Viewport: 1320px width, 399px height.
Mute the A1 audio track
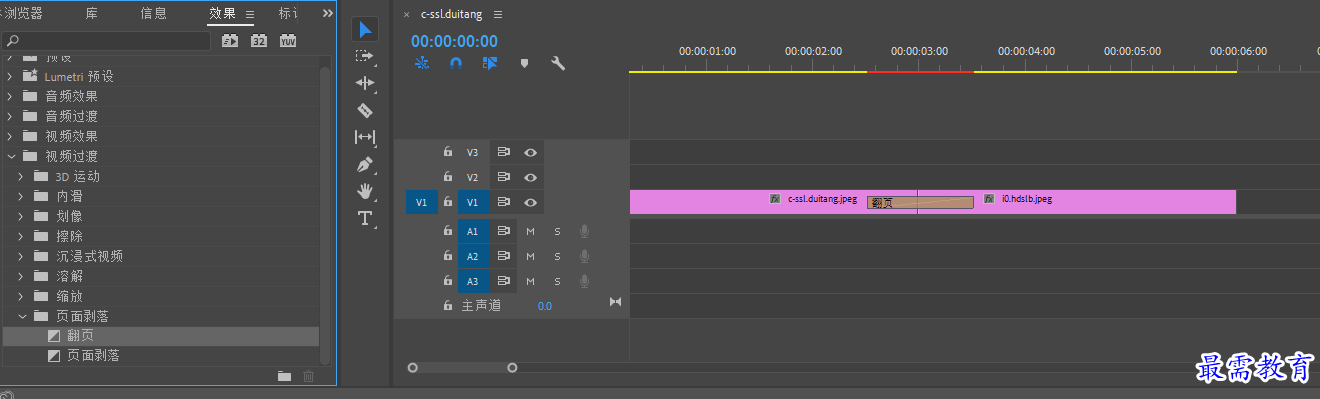(x=530, y=232)
